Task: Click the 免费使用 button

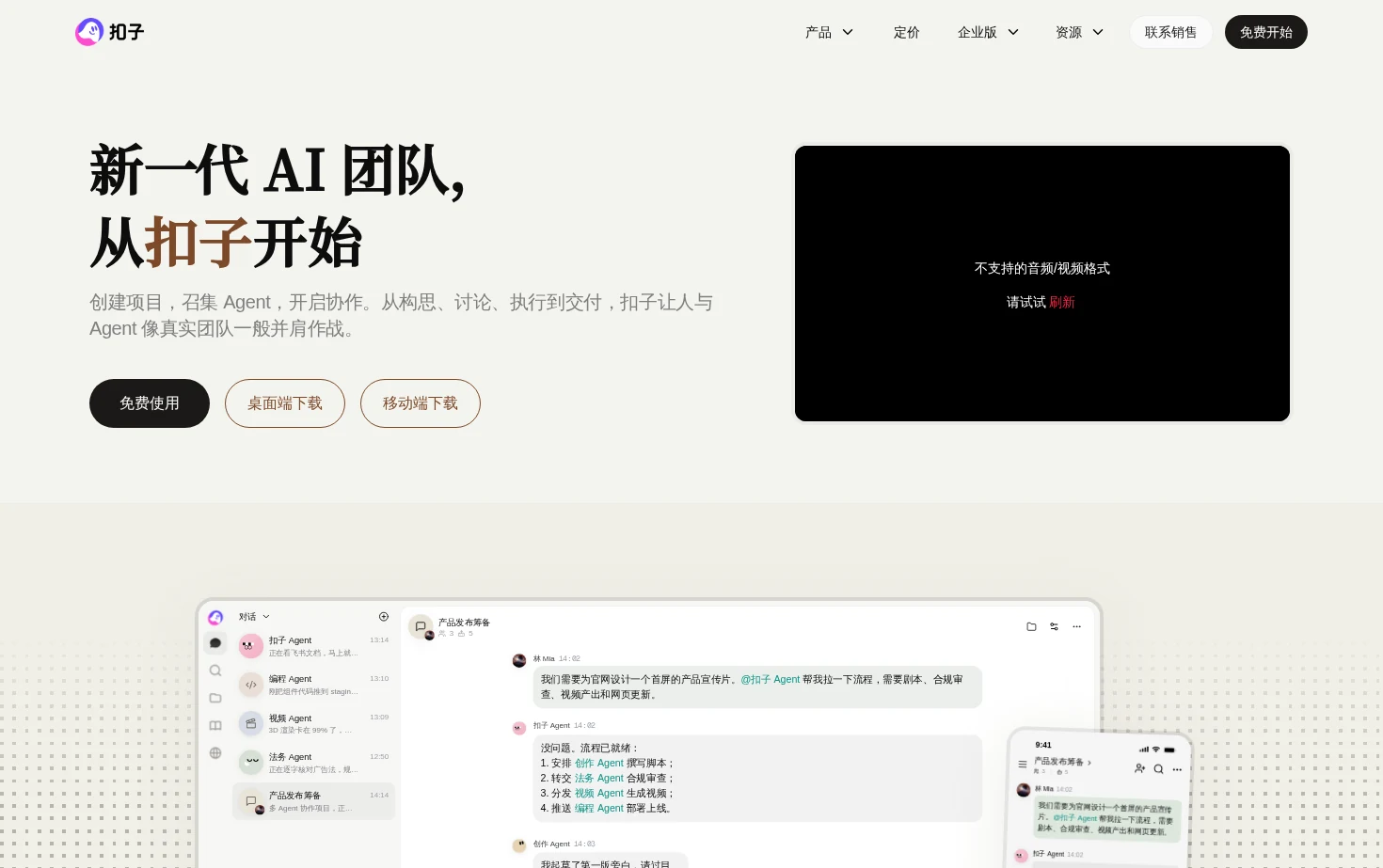Action: coord(150,403)
